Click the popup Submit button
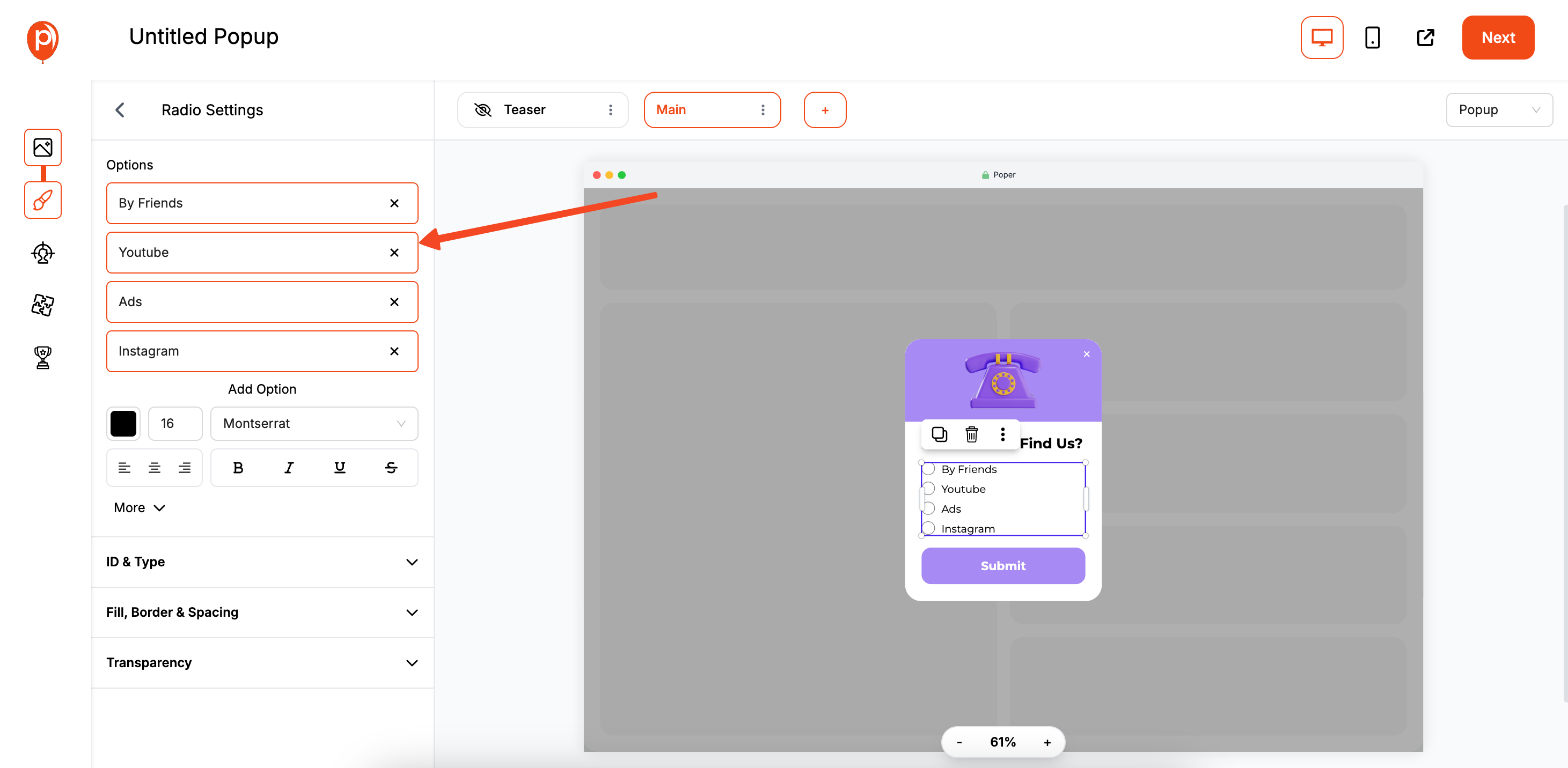Image resolution: width=1568 pixels, height=768 pixels. click(1002, 565)
